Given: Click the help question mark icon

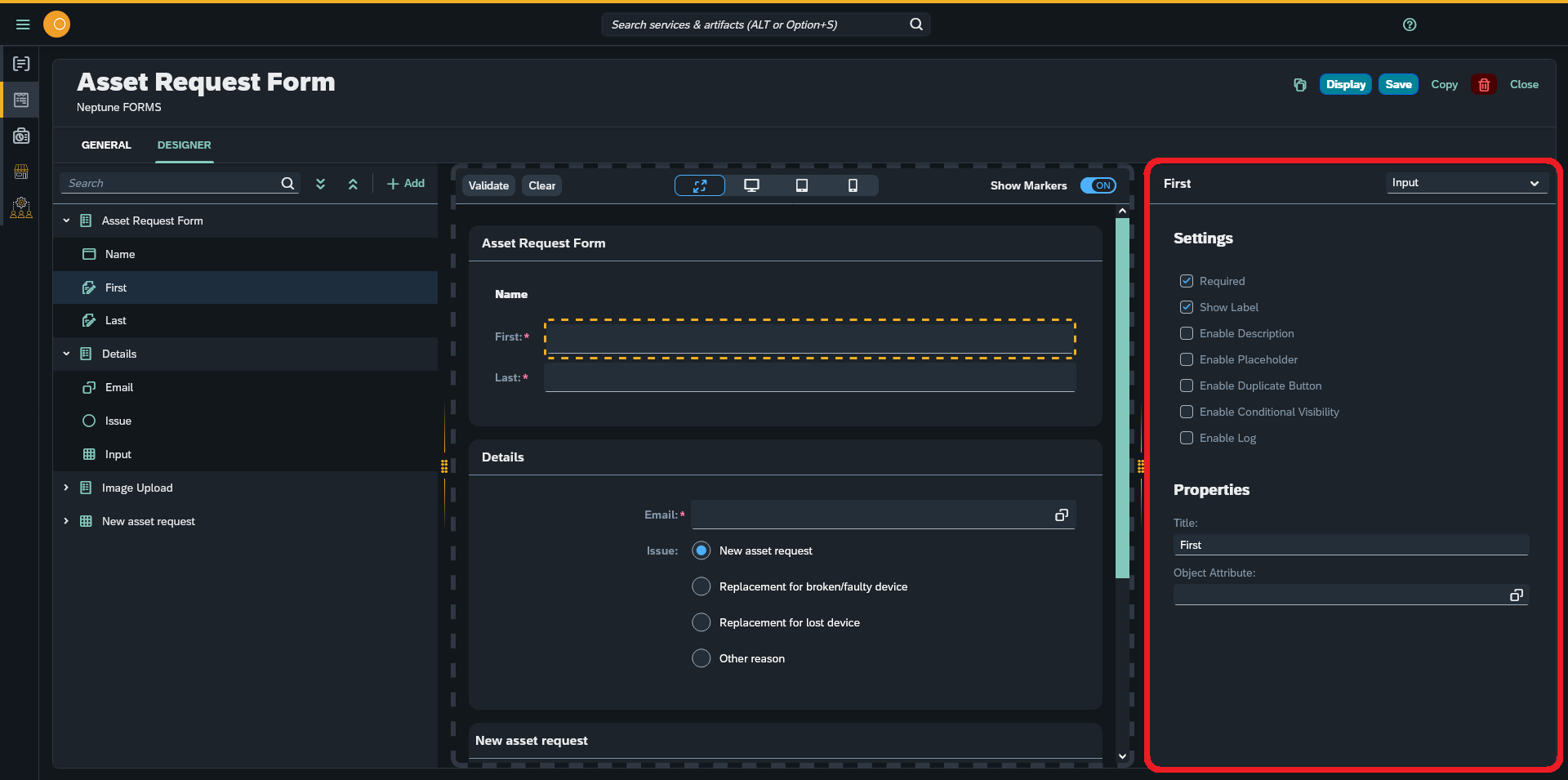Looking at the screenshot, I should pyautogui.click(x=1409, y=25).
